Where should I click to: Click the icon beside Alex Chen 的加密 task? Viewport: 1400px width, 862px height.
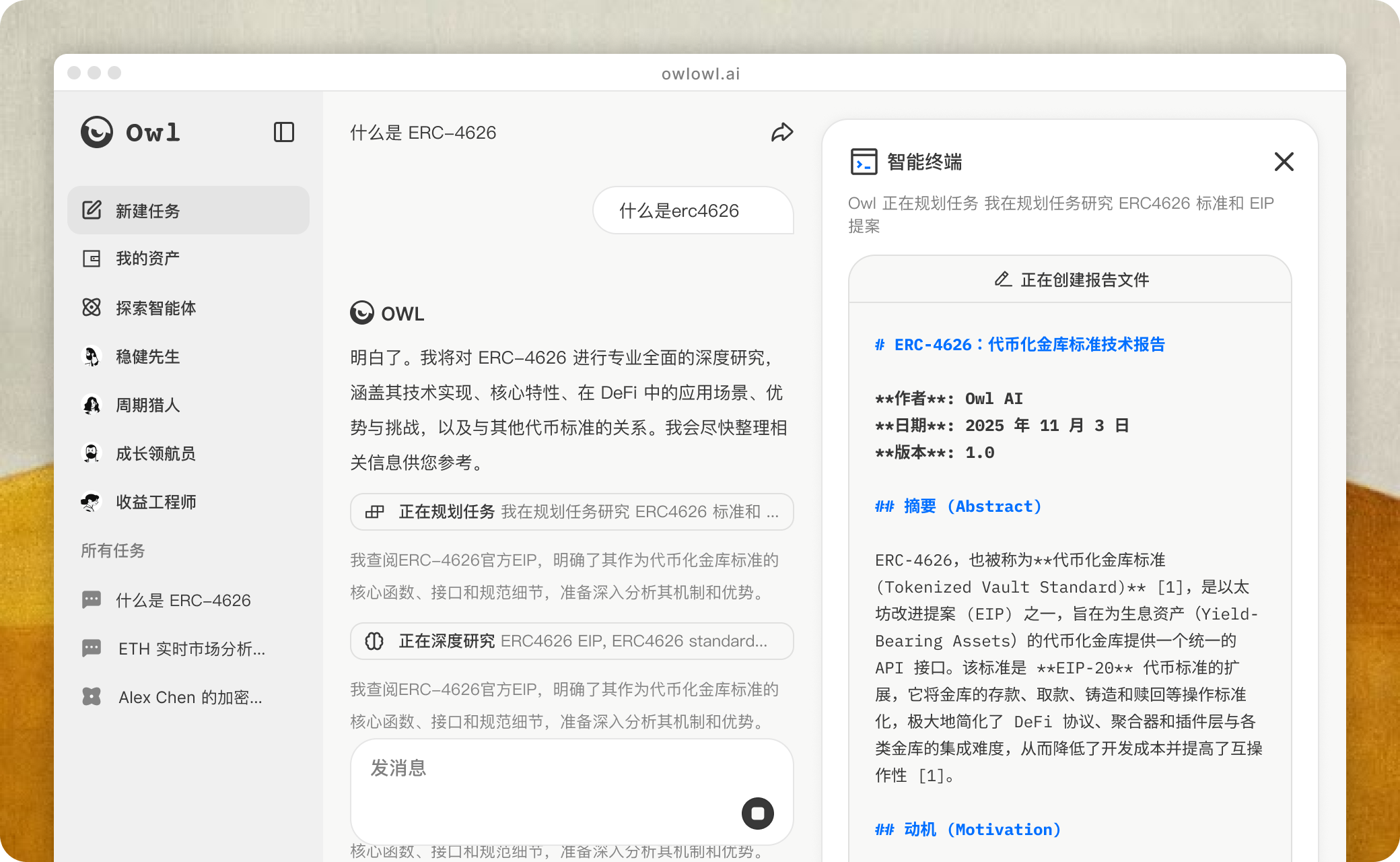tap(92, 696)
